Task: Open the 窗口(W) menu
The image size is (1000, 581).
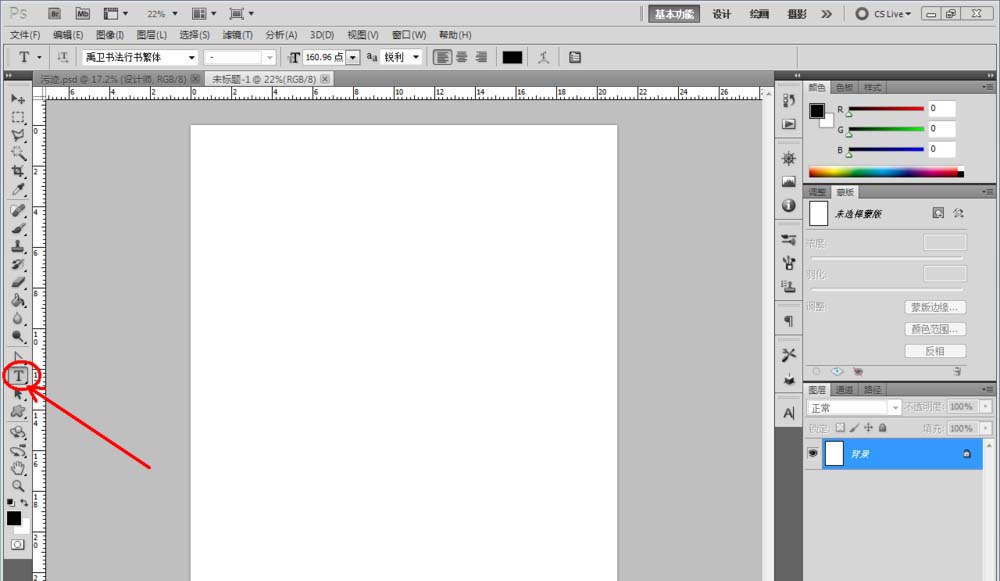Action: click(x=409, y=35)
